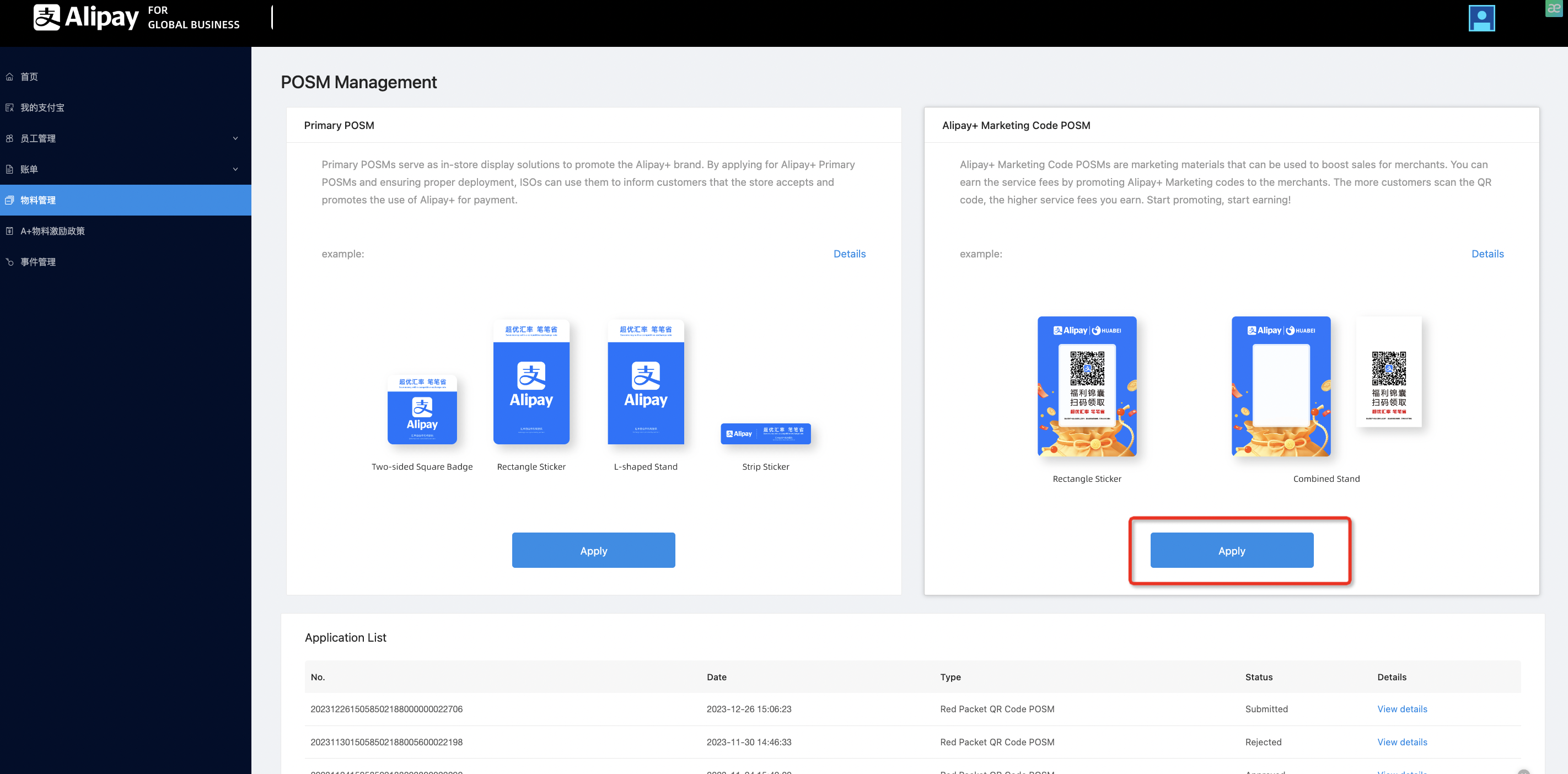Click the 事件管理 sidebar icon
Viewport: 1568px width, 774px height.
(x=10, y=262)
